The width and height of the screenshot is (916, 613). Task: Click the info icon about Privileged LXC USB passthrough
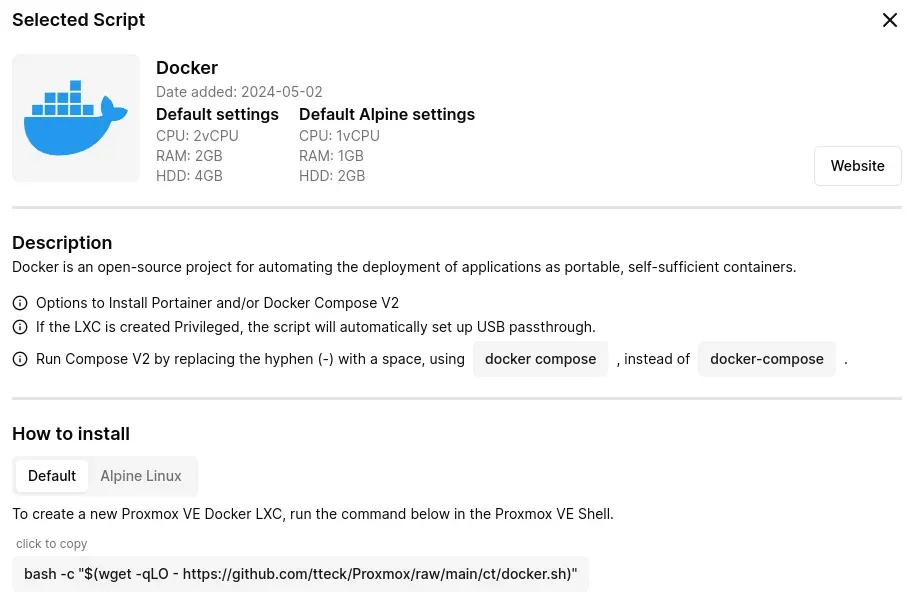pos(20,327)
